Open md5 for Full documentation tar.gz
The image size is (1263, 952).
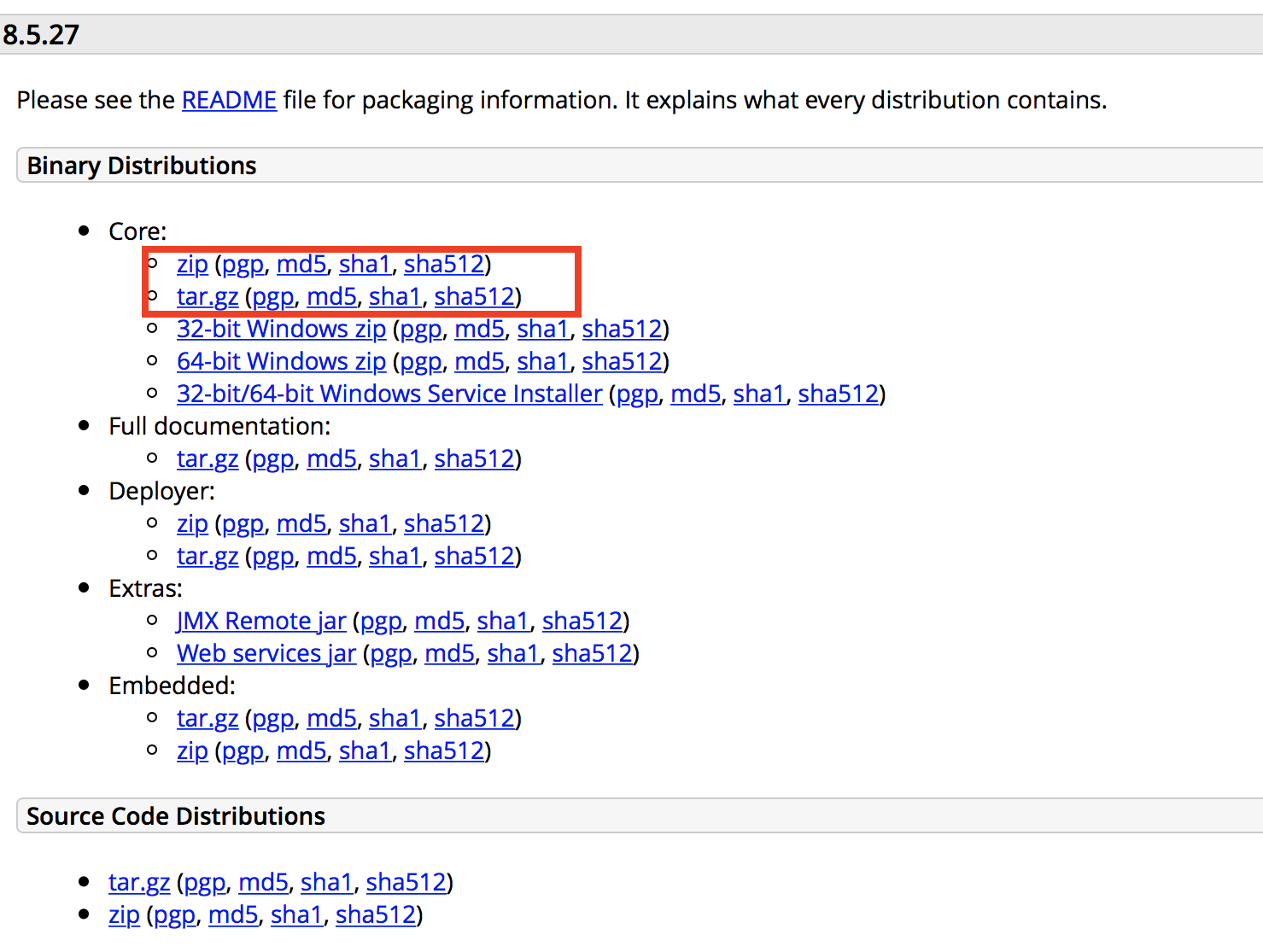(331, 459)
